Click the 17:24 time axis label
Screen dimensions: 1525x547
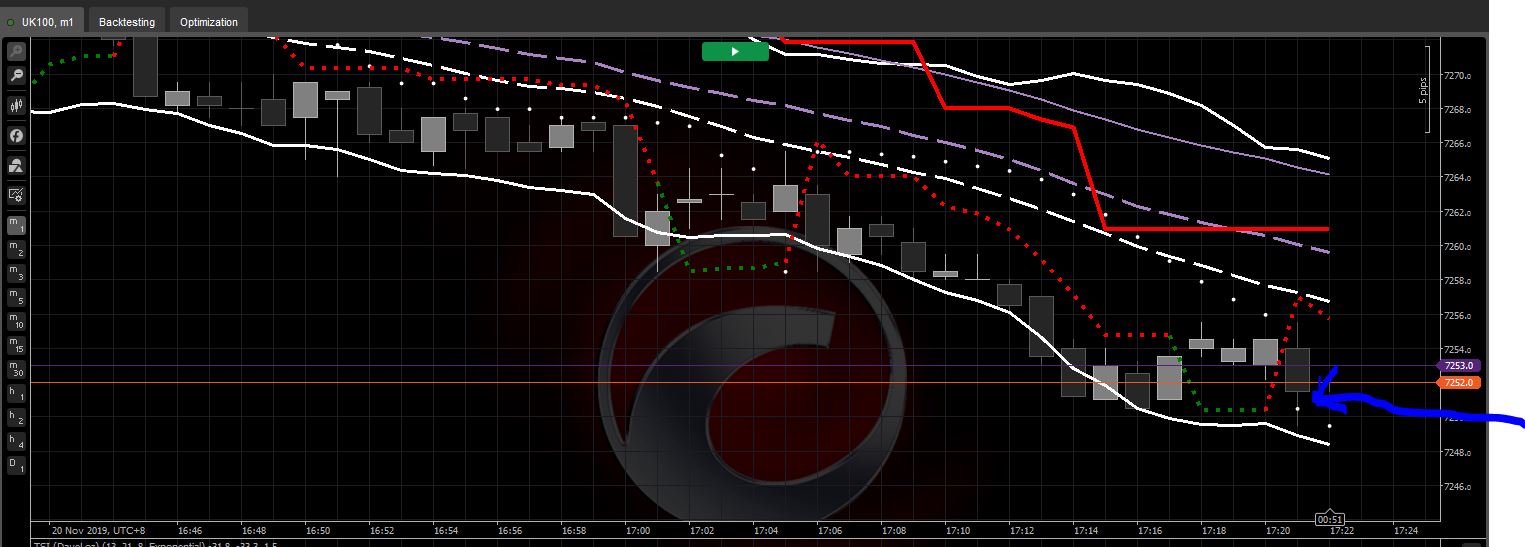tap(1405, 531)
